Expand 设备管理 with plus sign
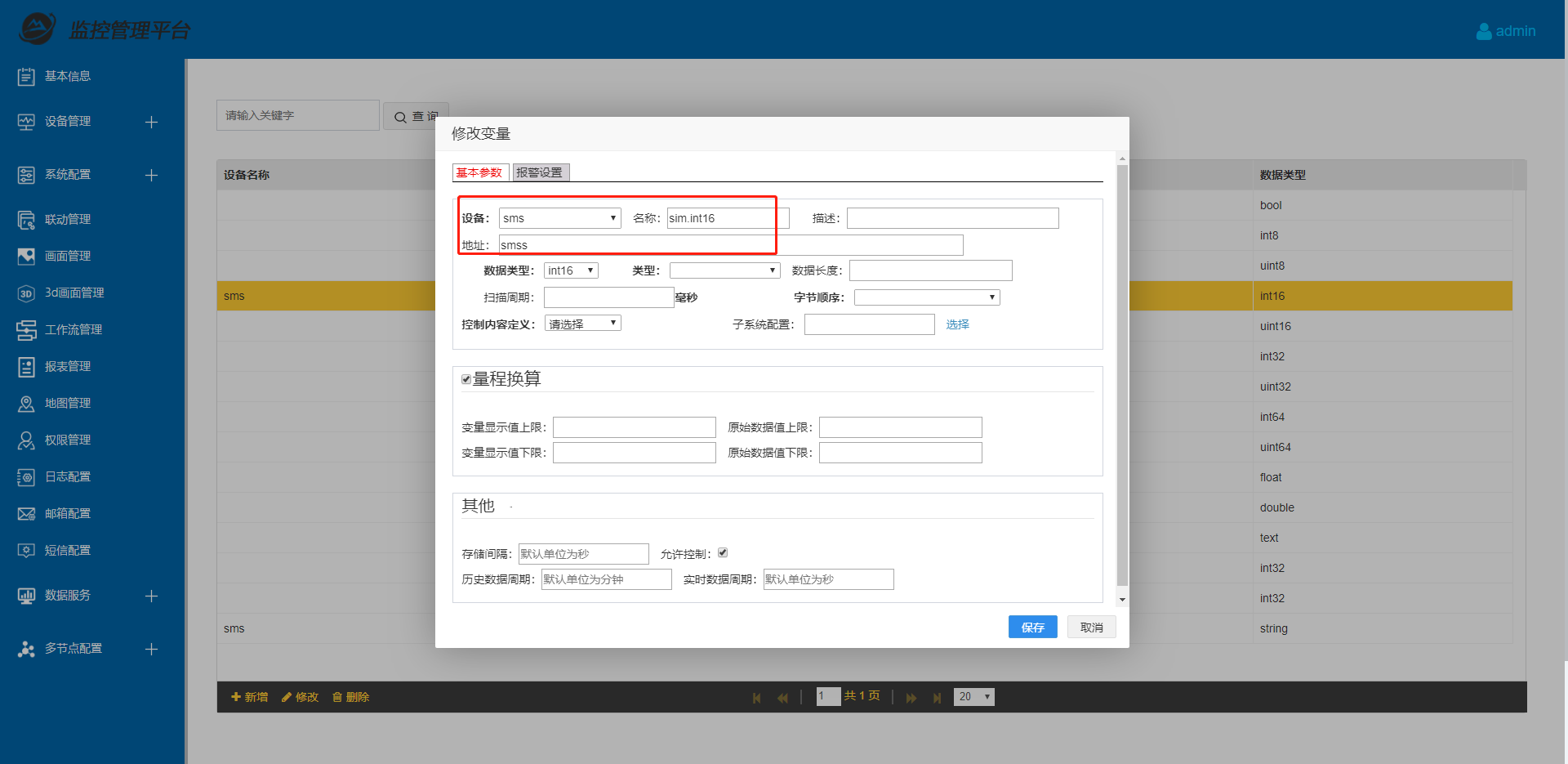The height and width of the screenshot is (764, 1568). click(x=151, y=122)
